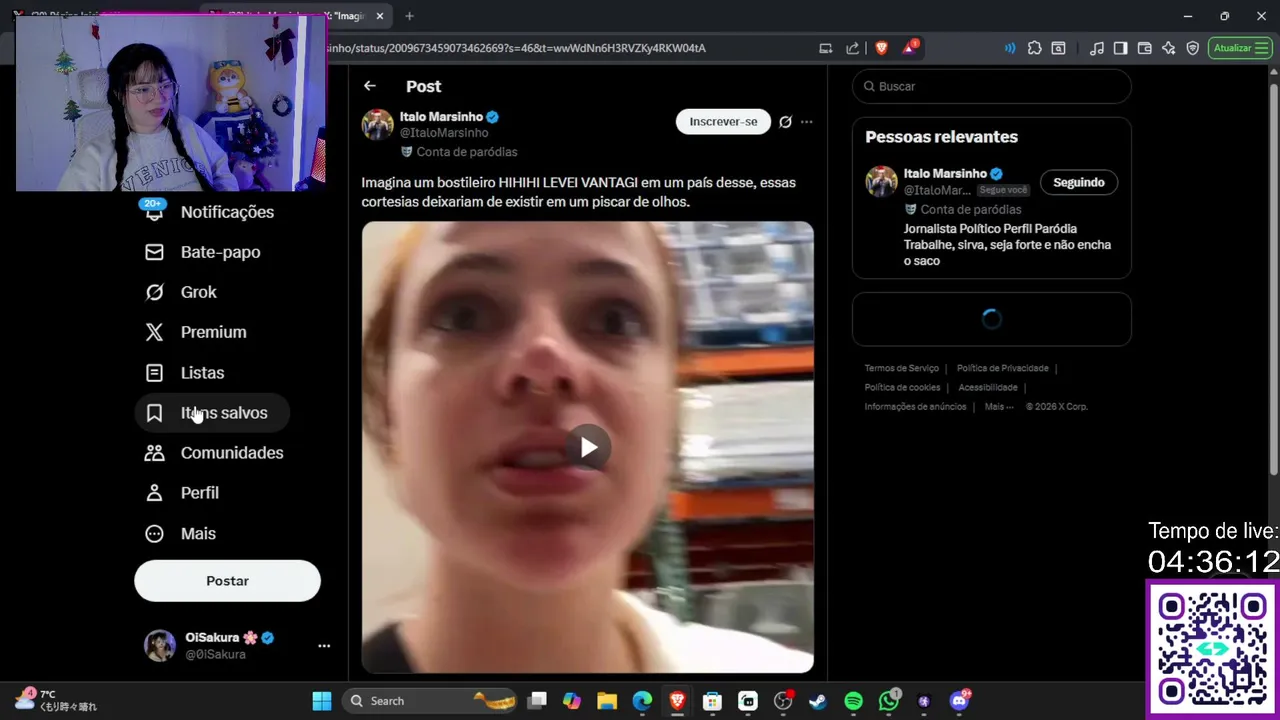1280x720 pixels.
Task: Open the Brave Rewards triangle icon
Action: 910,48
